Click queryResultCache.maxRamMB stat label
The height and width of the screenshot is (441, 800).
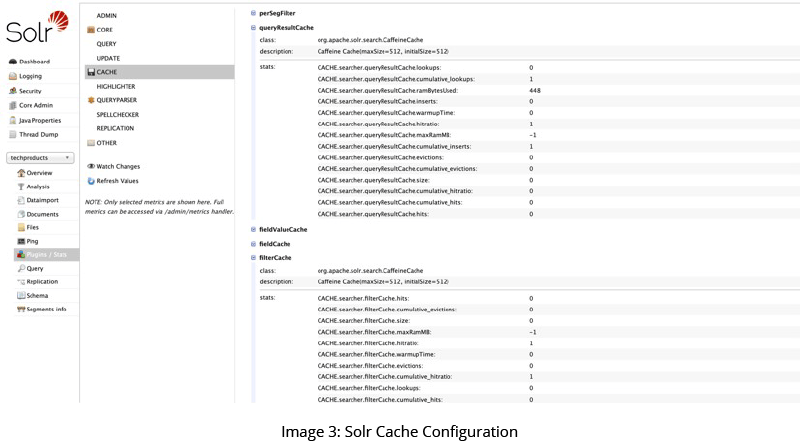384,135
